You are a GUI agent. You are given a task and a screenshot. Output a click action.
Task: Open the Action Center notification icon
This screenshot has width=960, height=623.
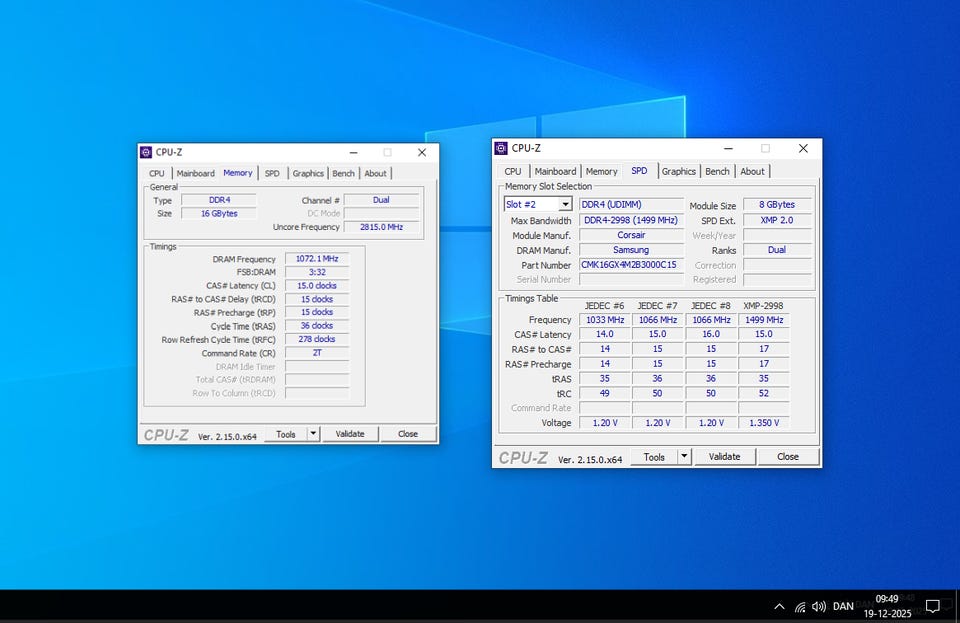[x=932, y=606]
